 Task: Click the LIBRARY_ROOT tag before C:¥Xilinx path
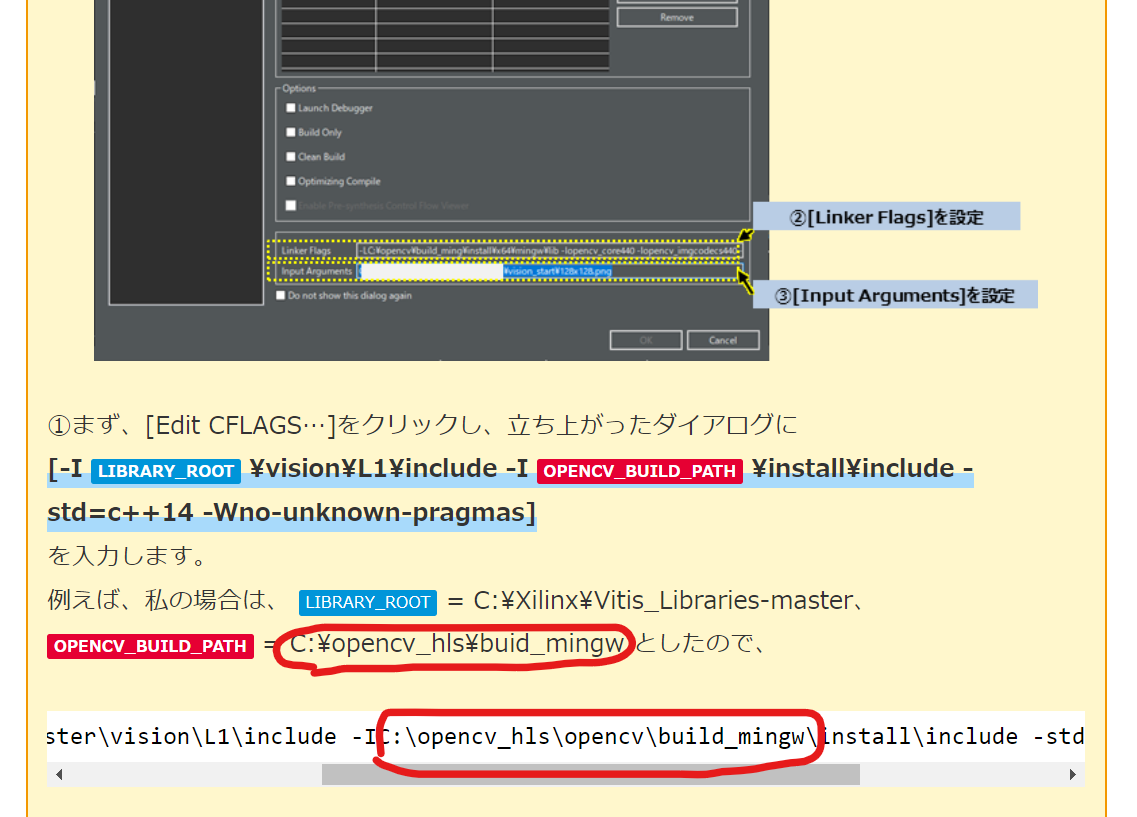point(368,602)
